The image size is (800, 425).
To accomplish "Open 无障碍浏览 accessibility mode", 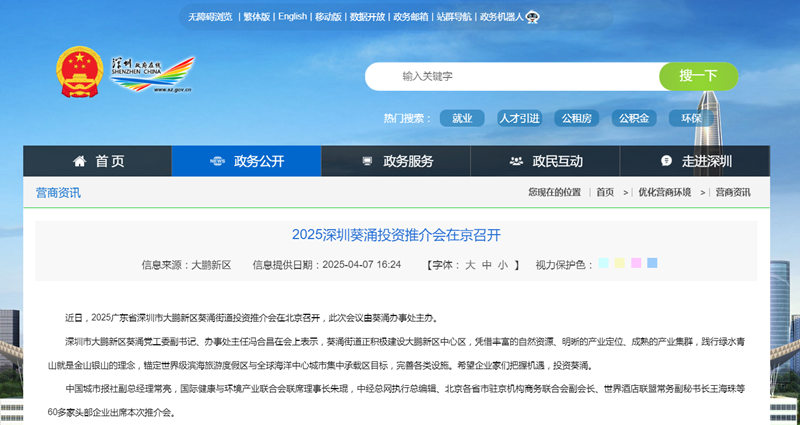I will 210,17.
